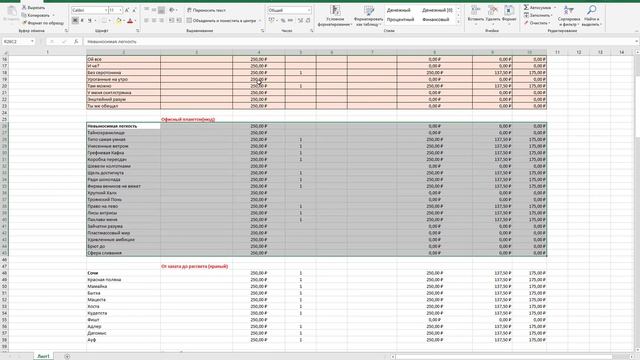Center cell text horizontally
Screen dimensions: 640x360
point(154,20)
